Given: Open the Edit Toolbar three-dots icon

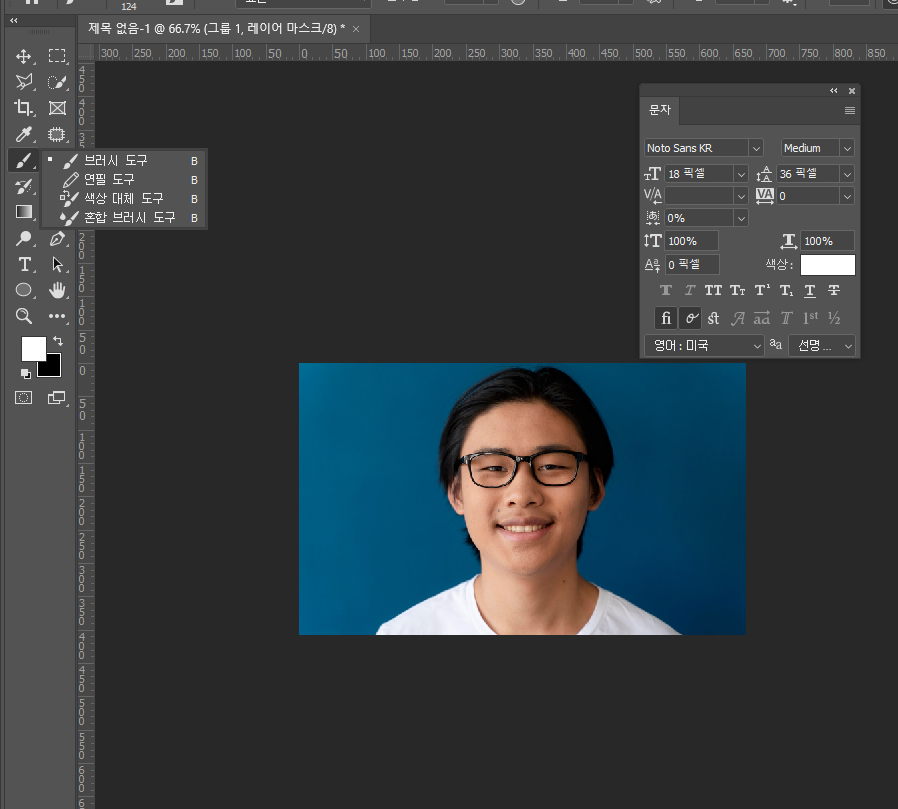Looking at the screenshot, I should [57, 316].
